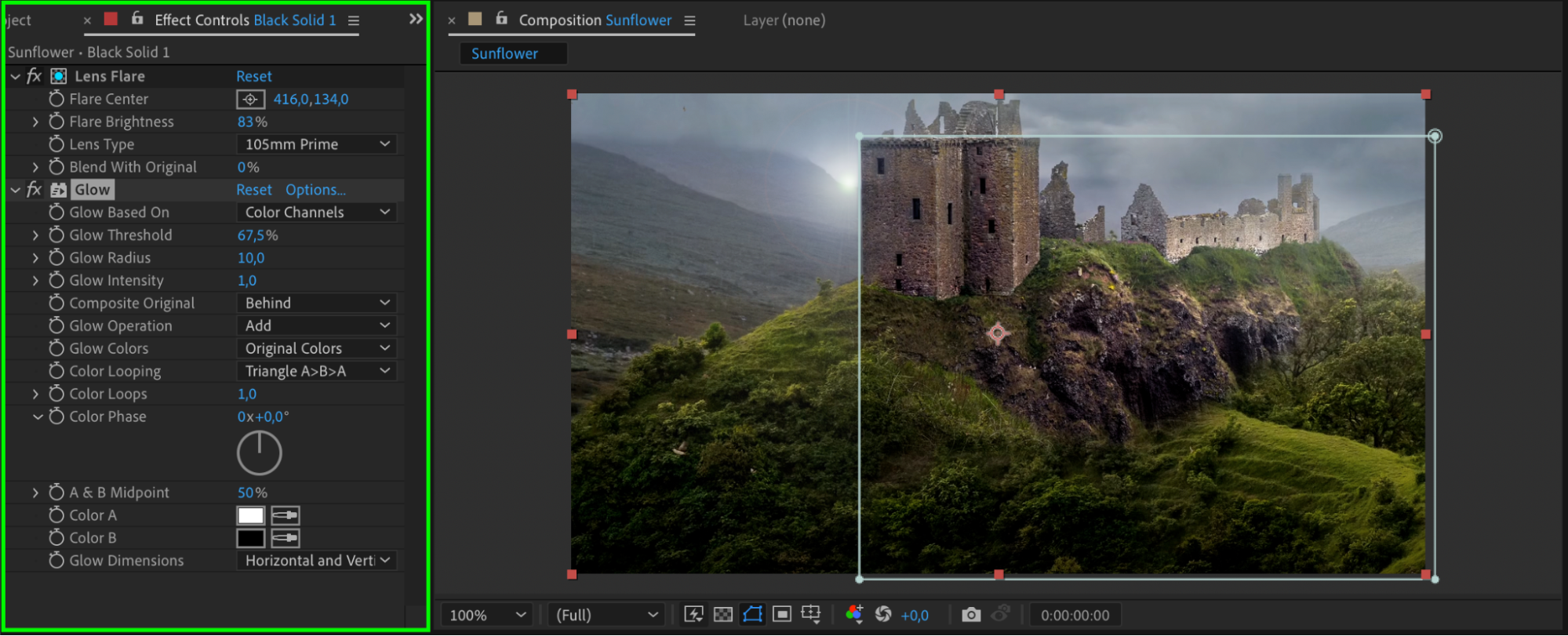Image resolution: width=1568 pixels, height=636 pixels.
Task: Open the Lens Type dropdown
Action: 316,144
